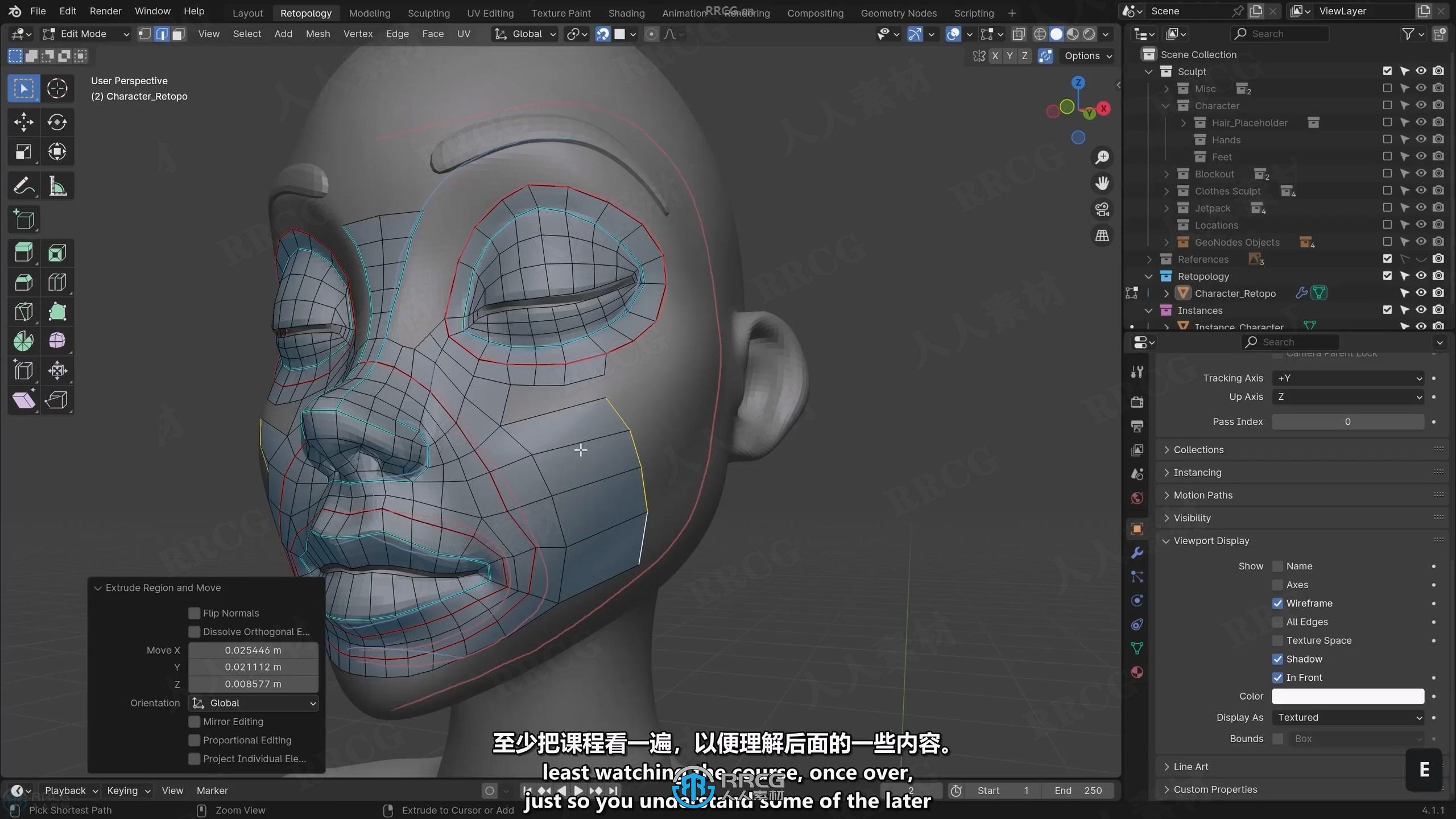Select the Rip Region tool
Image resolution: width=1456 pixels, height=819 pixels.
[x=57, y=400]
